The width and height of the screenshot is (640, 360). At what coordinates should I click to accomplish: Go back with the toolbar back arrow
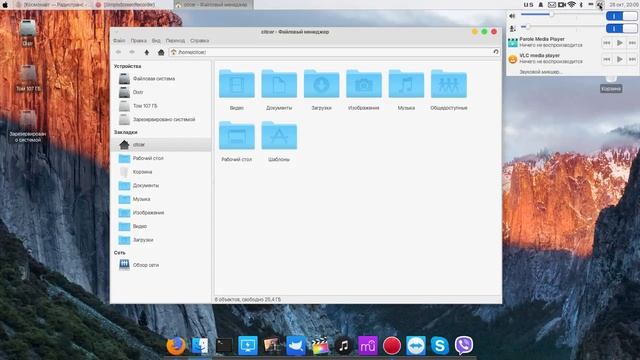pyautogui.click(x=118, y=52)
